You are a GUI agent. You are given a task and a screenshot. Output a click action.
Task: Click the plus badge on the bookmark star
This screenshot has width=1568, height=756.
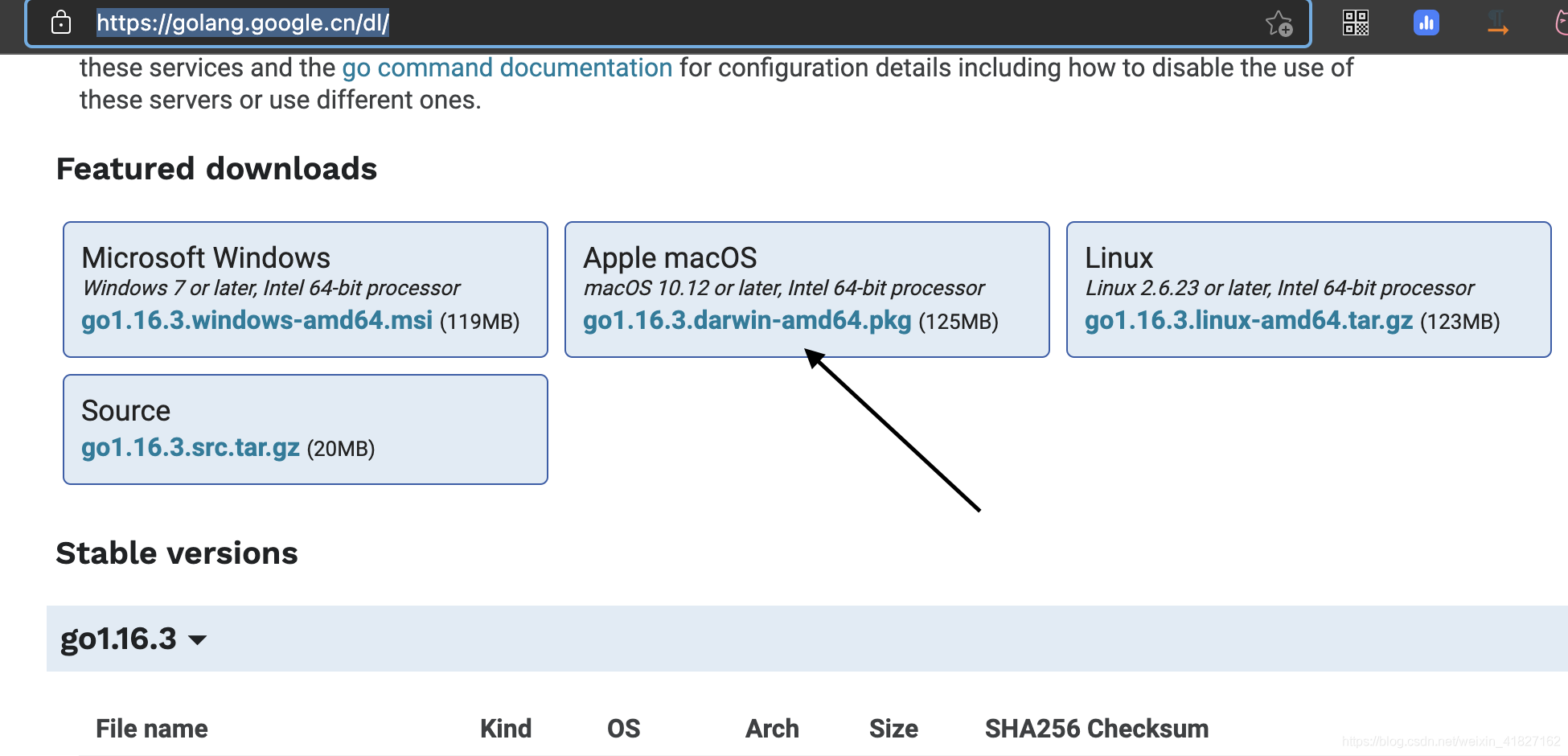coord(1287,30)
